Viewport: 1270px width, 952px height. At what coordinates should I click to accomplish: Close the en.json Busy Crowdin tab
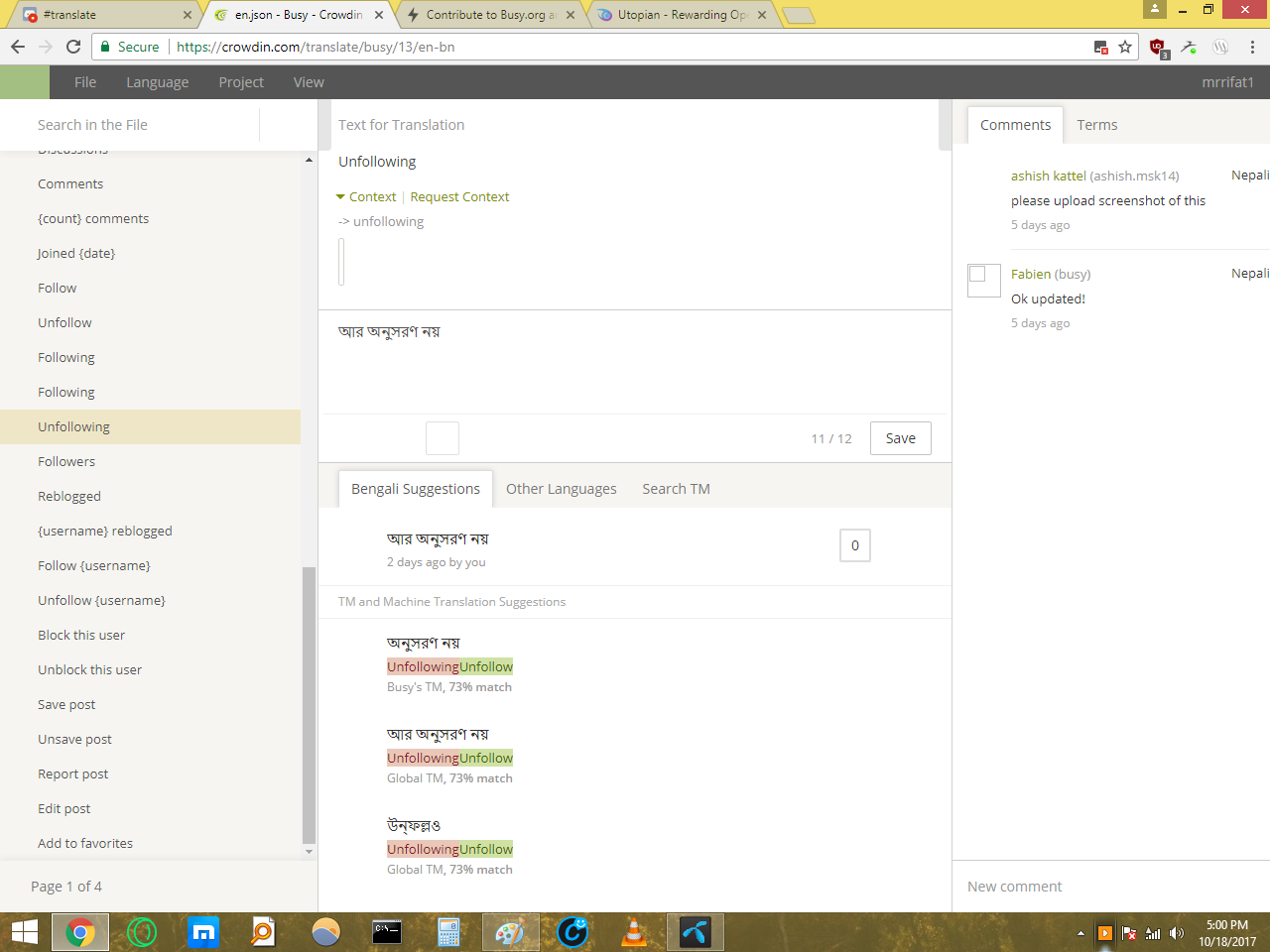[x=379, y=15]
